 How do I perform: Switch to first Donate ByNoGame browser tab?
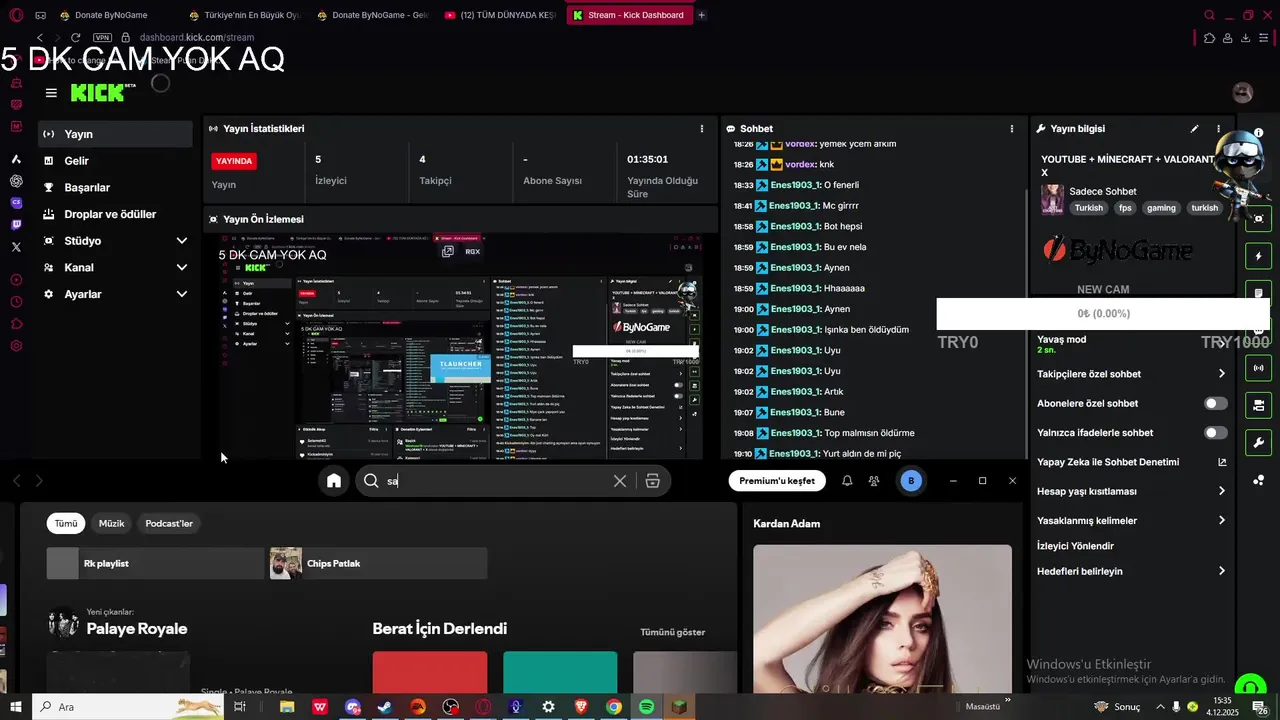(111, 15)
